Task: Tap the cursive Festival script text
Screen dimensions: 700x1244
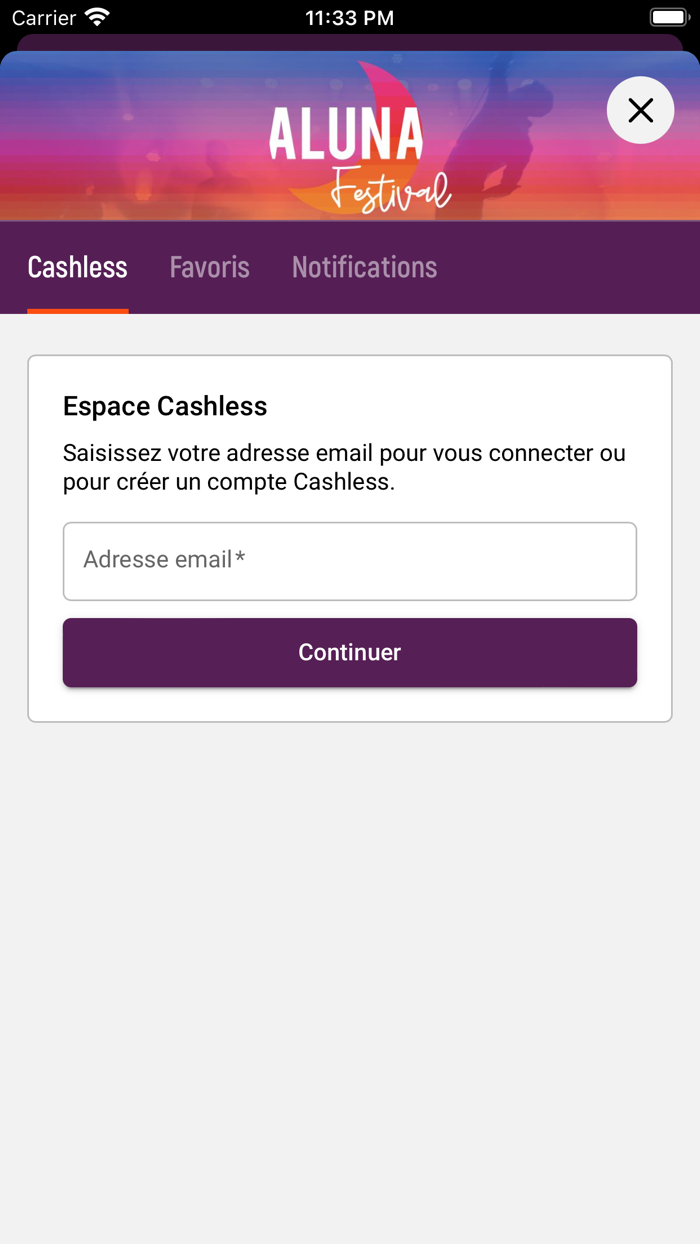Action: click(390, 188)
